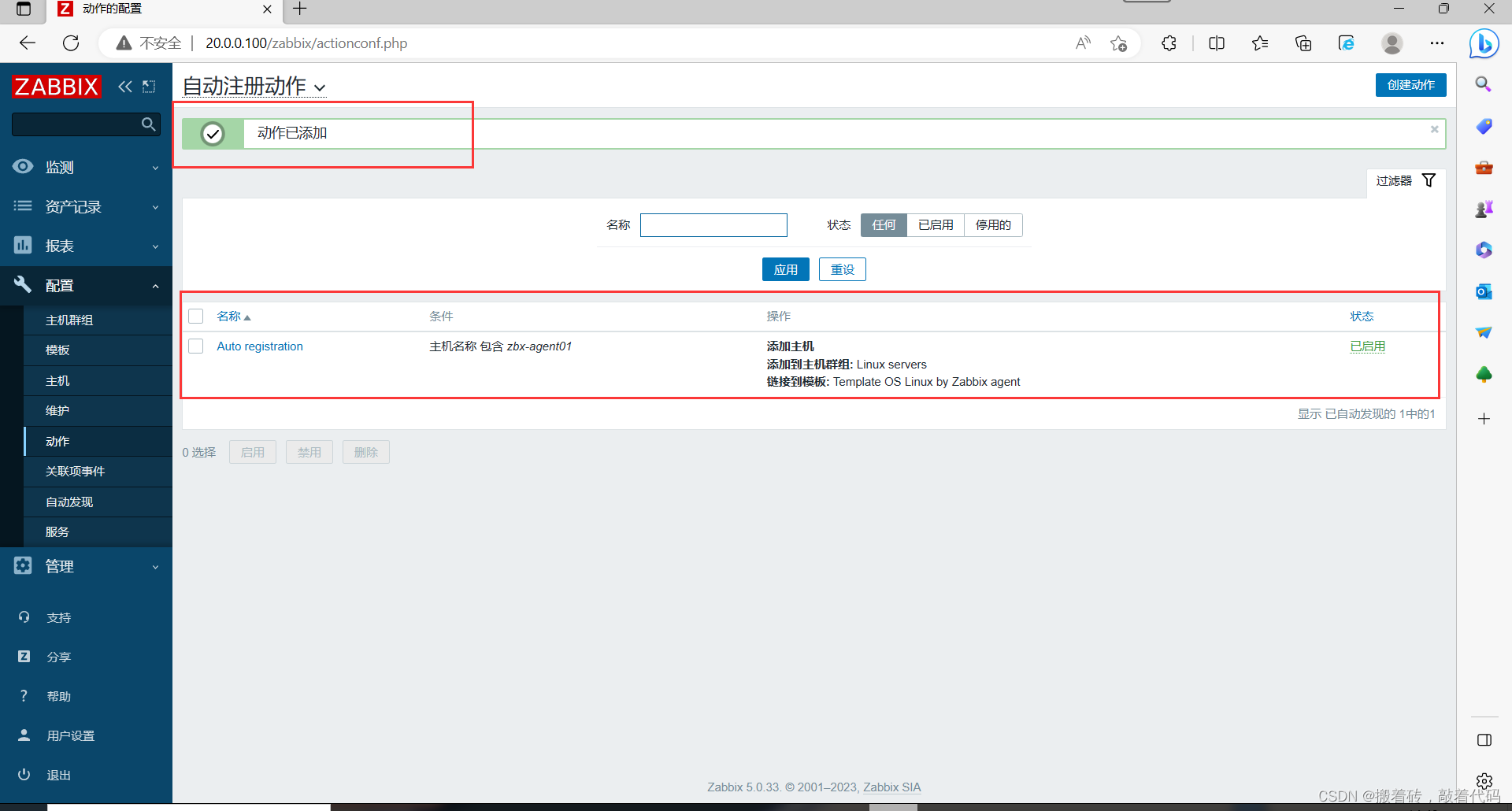
Task: Click the browser address bar URL
Action: coord(306,43)
